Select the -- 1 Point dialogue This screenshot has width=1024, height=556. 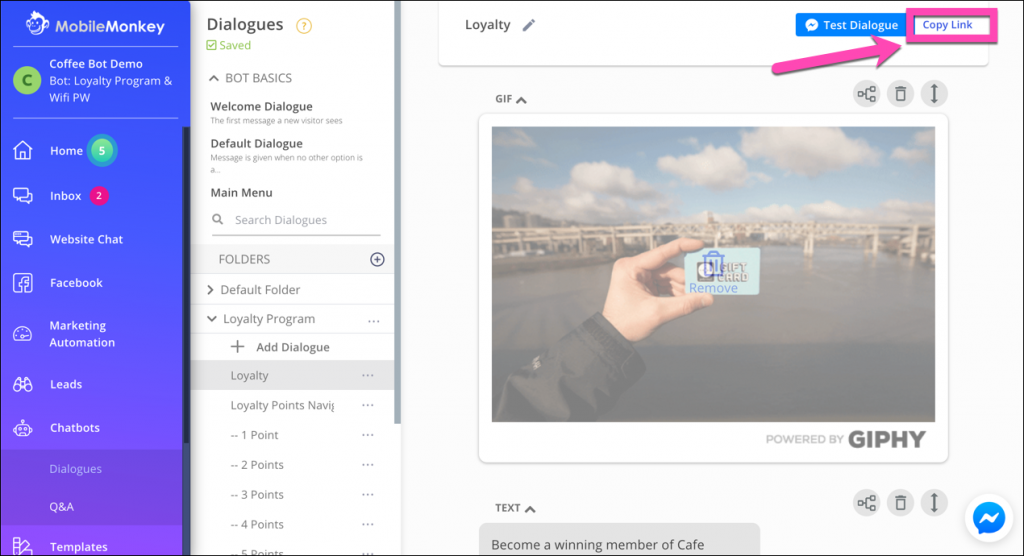click(254, 435)
